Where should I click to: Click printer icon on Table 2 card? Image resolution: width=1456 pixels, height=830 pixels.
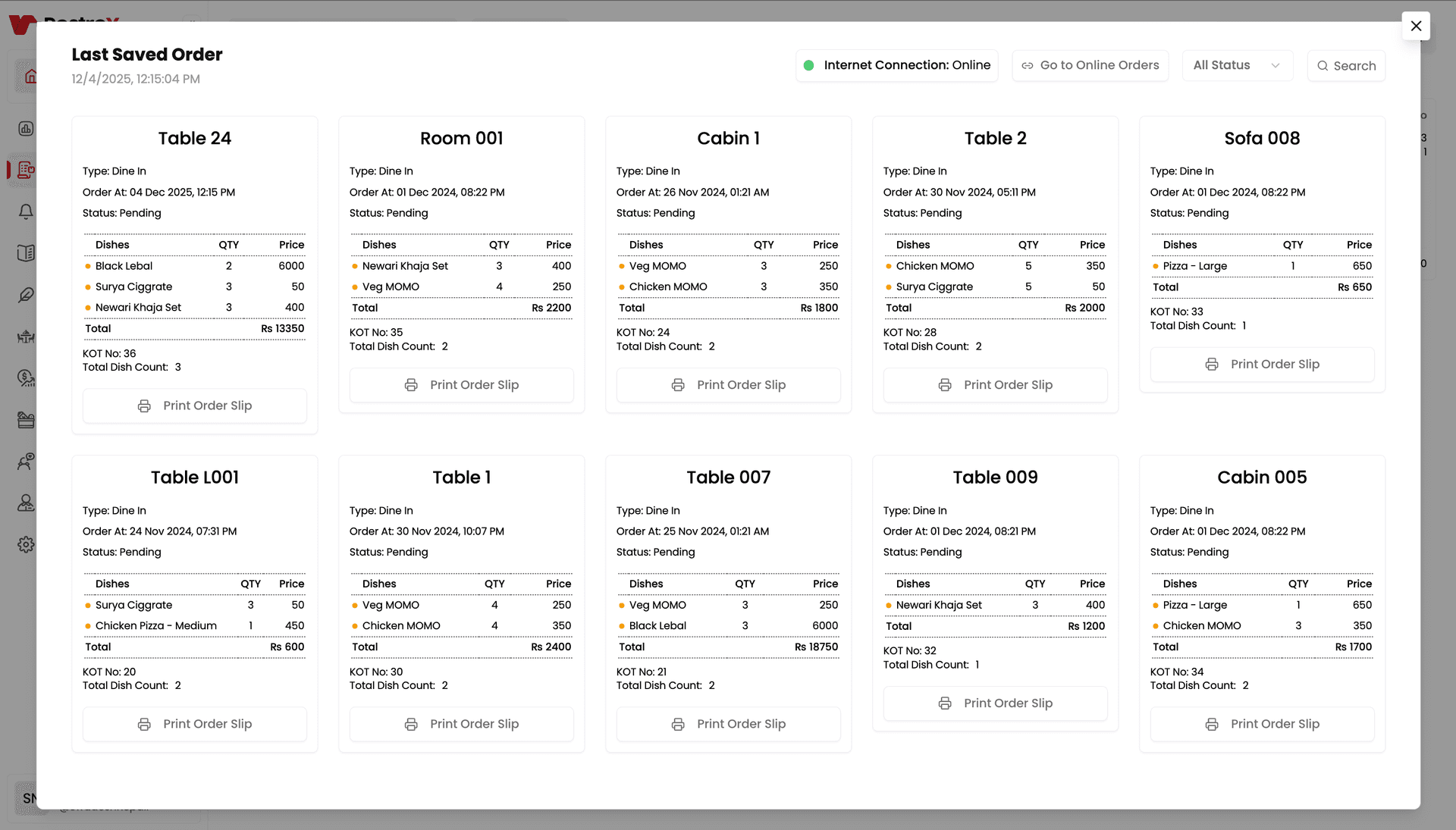pos(945,385)
